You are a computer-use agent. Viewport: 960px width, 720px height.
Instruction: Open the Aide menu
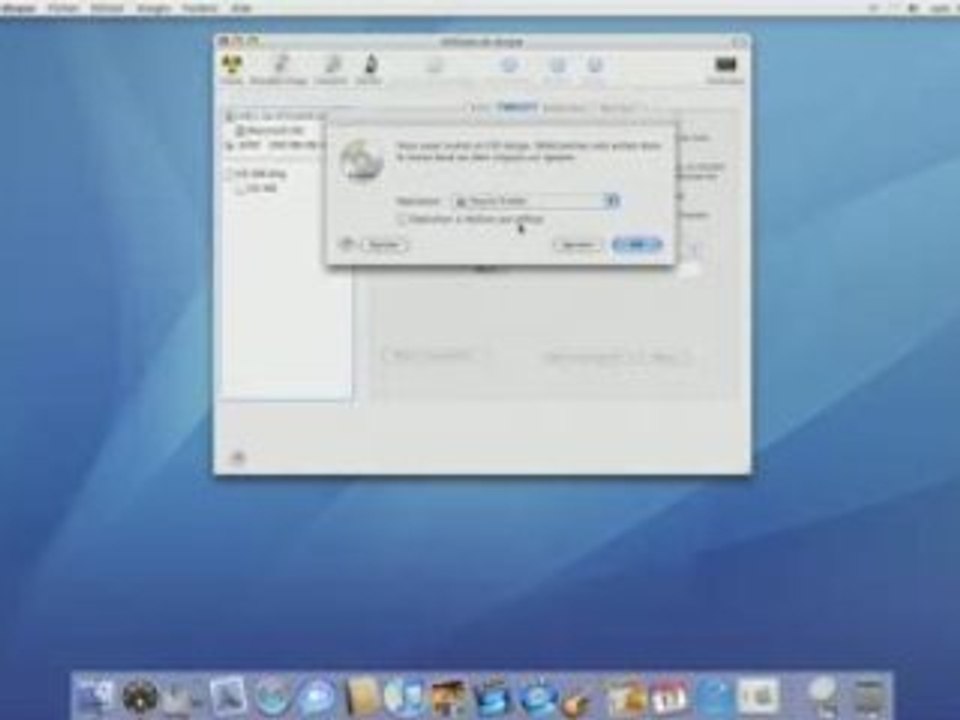click(242, 8)
